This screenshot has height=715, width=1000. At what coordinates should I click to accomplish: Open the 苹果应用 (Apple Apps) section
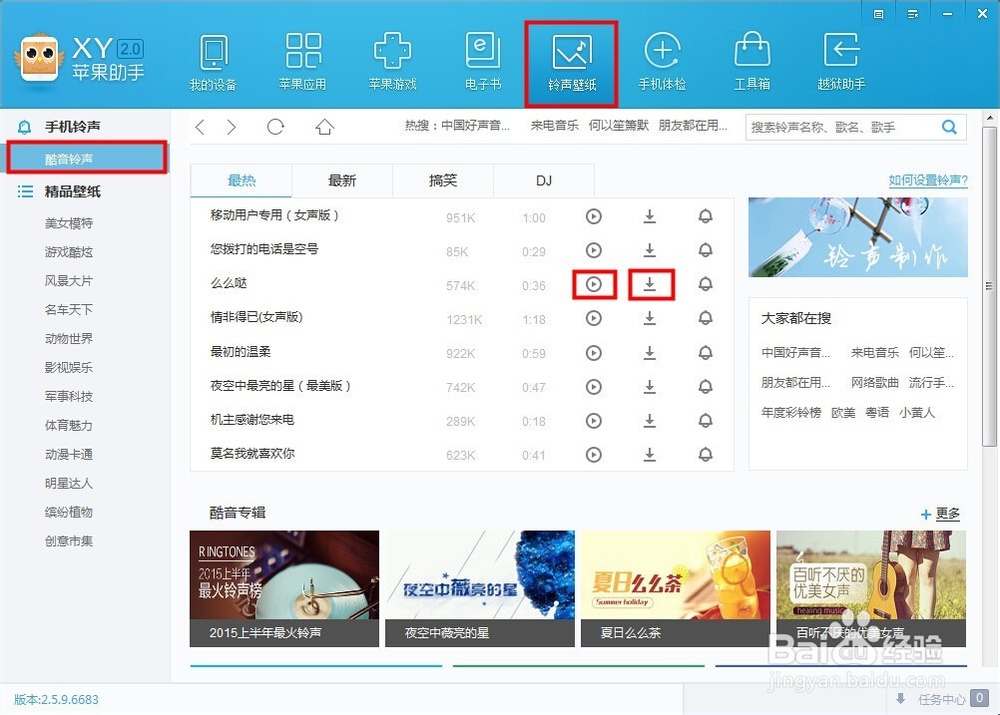pyautogui.click(x=303, y=60)
